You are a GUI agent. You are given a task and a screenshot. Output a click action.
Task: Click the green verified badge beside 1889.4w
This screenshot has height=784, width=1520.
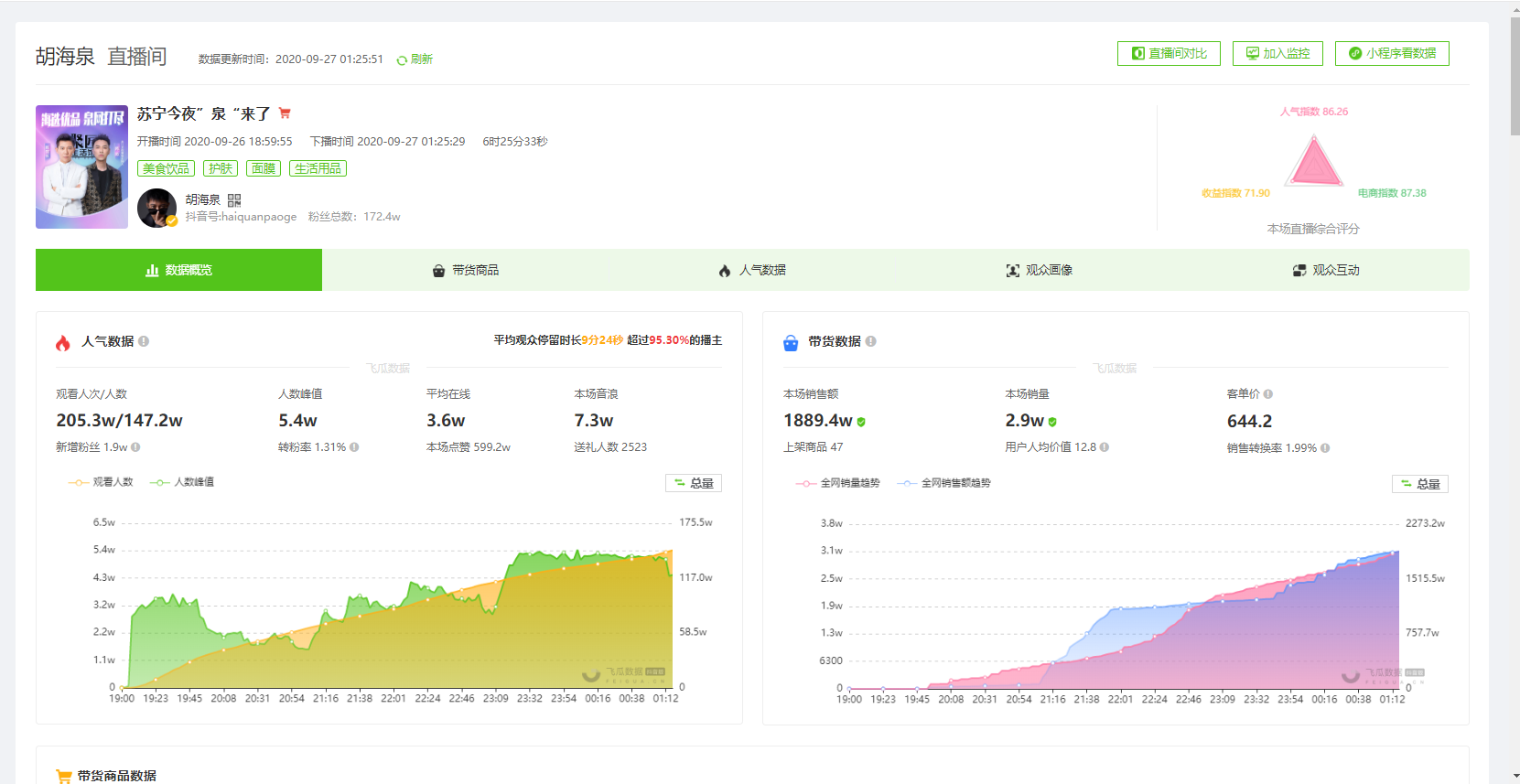[x=861, y=422]
